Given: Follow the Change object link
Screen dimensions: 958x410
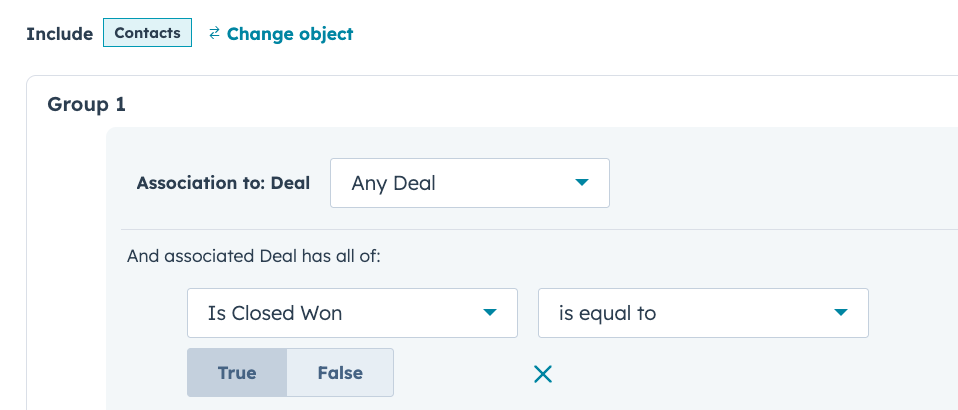Looking at the screenshot, I should [x=290, y=34].
